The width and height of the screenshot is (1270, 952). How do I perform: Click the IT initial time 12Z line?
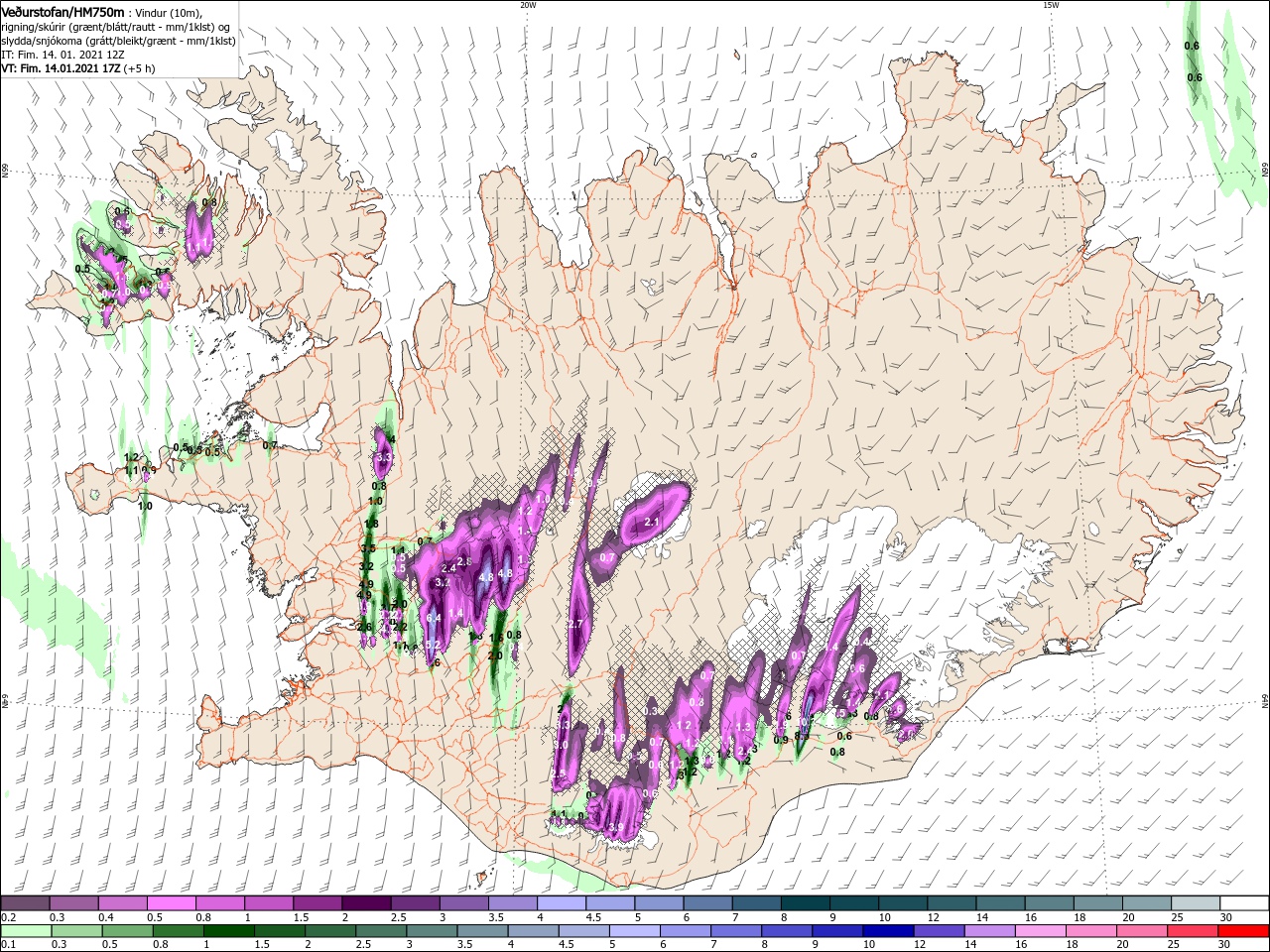coord(62,55)
